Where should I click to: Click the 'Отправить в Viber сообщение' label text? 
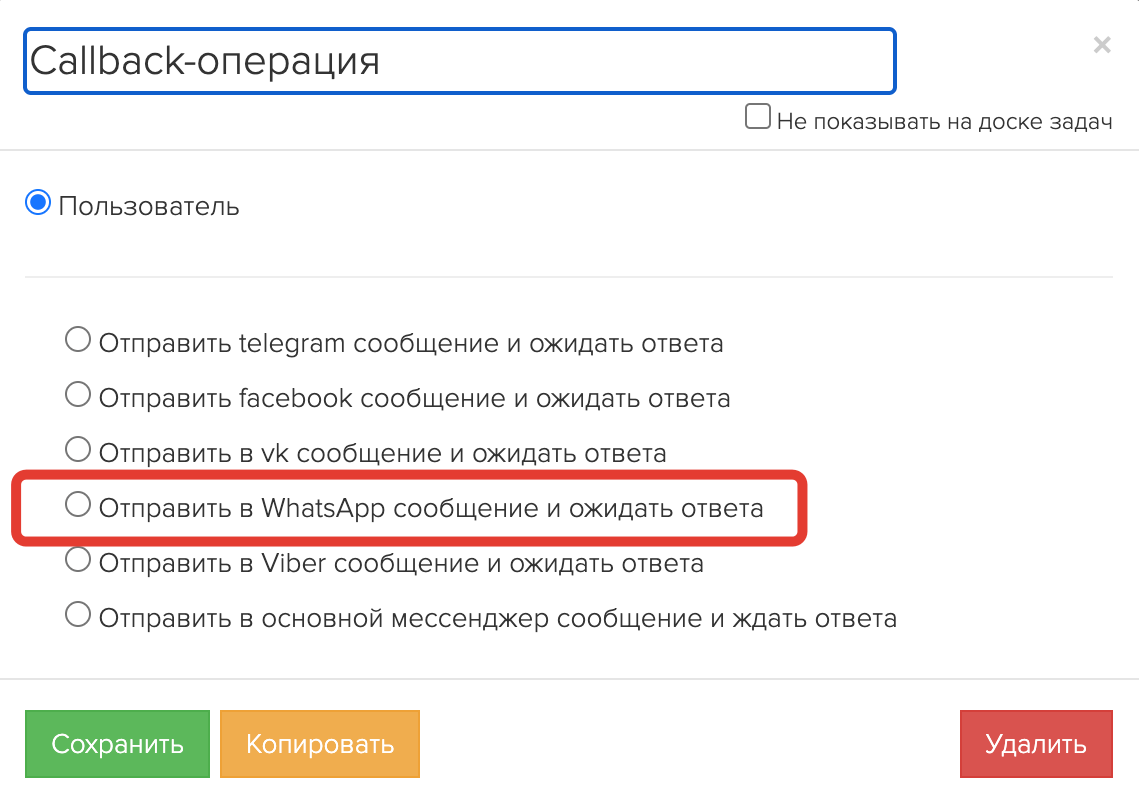tap(400, 564)
